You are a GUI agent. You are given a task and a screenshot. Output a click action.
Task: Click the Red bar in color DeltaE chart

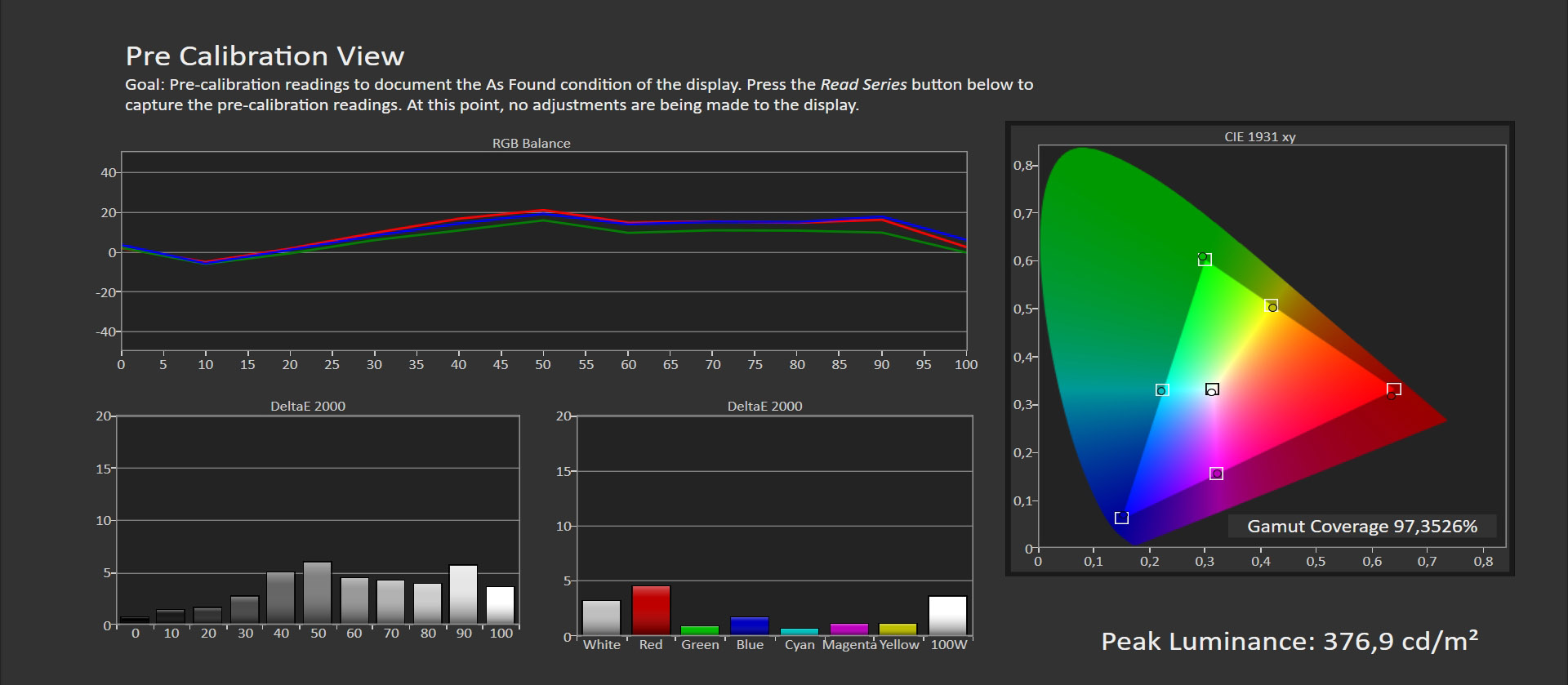click(651, 610)
